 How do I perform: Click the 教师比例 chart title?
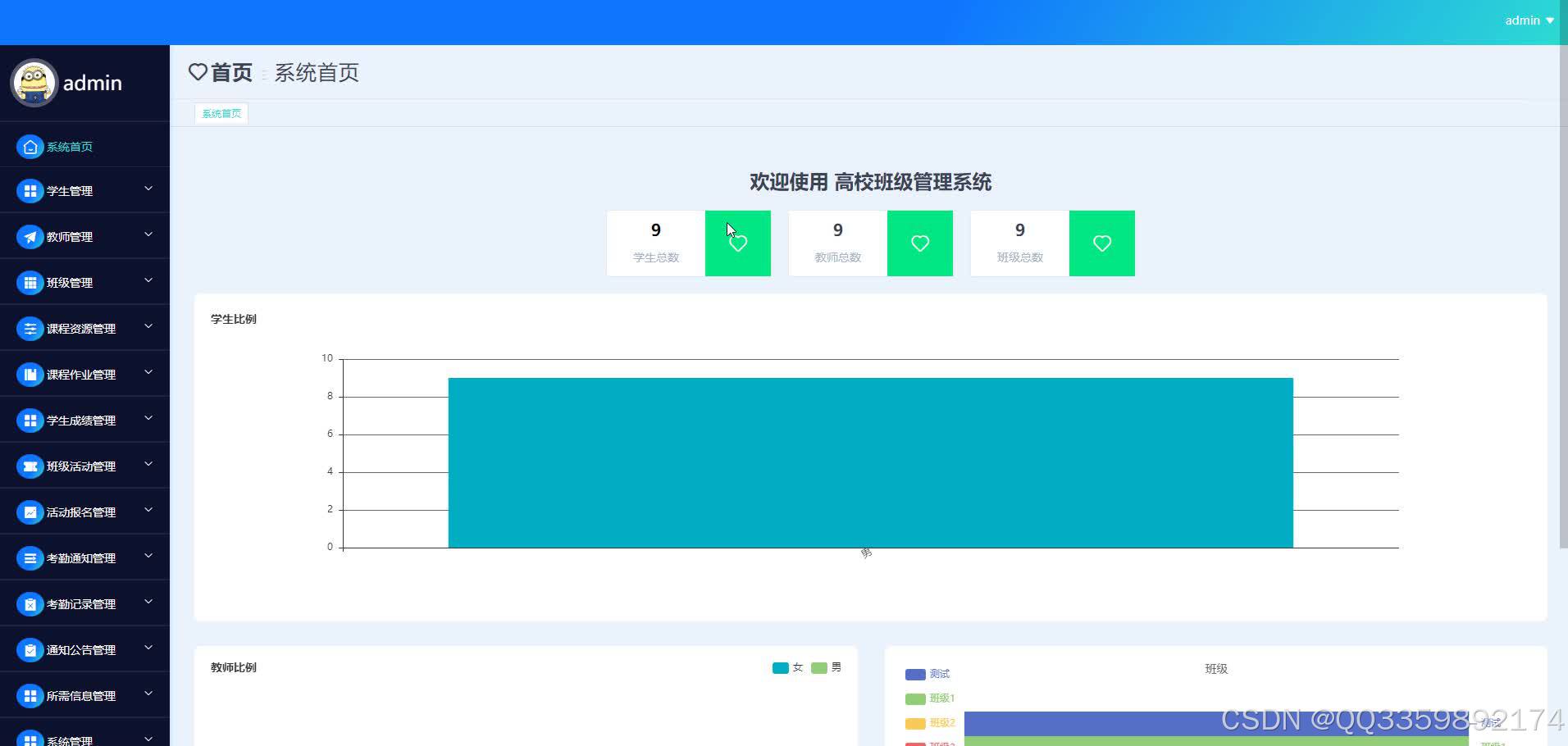234,667
